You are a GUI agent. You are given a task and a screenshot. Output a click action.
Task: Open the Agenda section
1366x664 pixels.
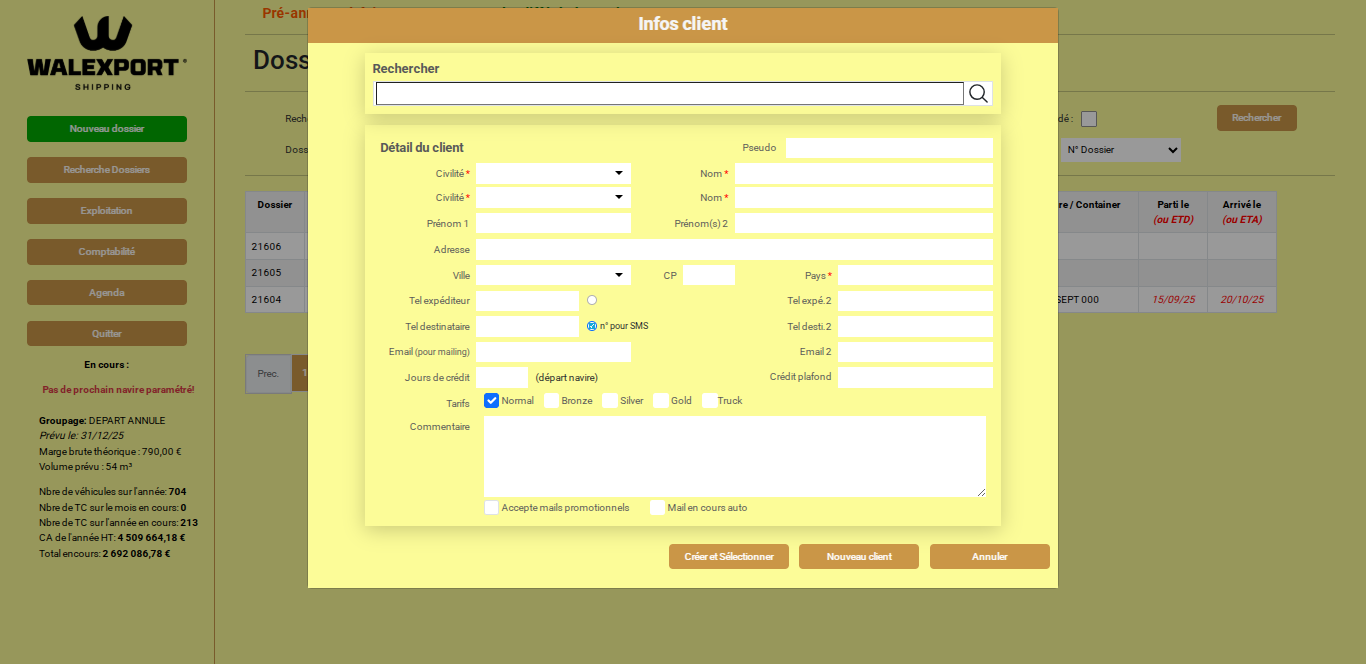[106, 292]
